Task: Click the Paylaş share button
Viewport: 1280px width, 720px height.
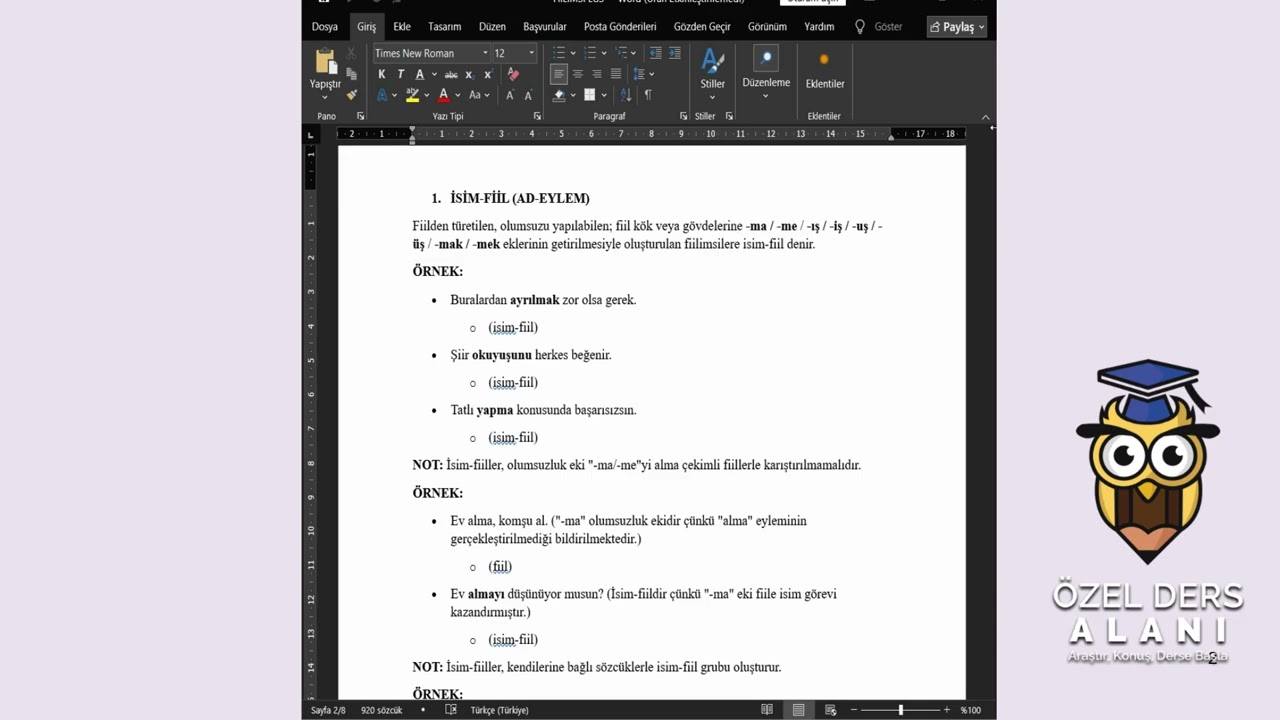Action: [x=957, y=27]
